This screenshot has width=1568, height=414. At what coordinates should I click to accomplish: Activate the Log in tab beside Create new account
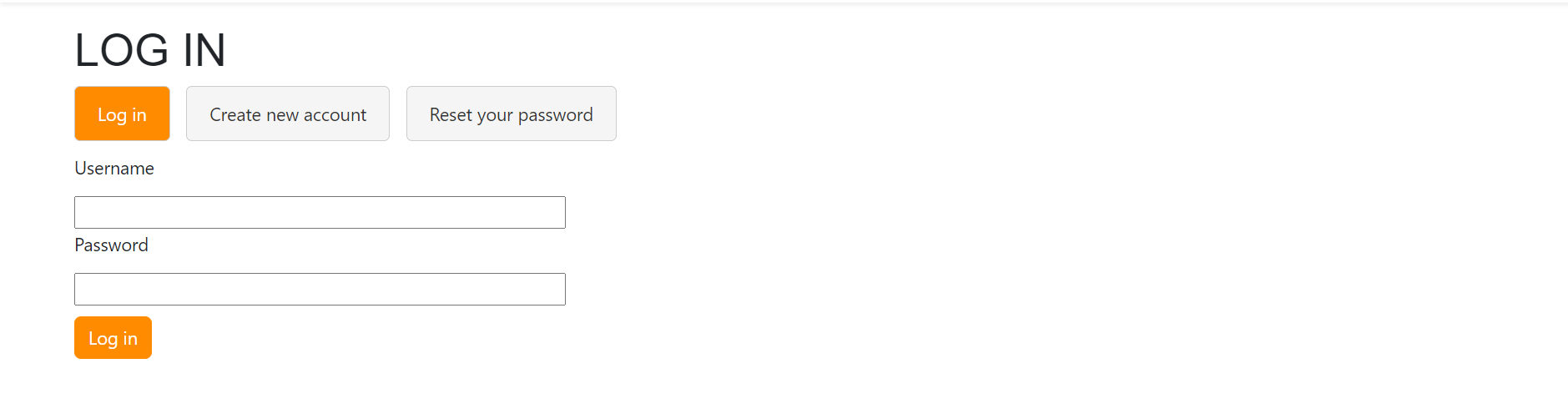point(122,114)
